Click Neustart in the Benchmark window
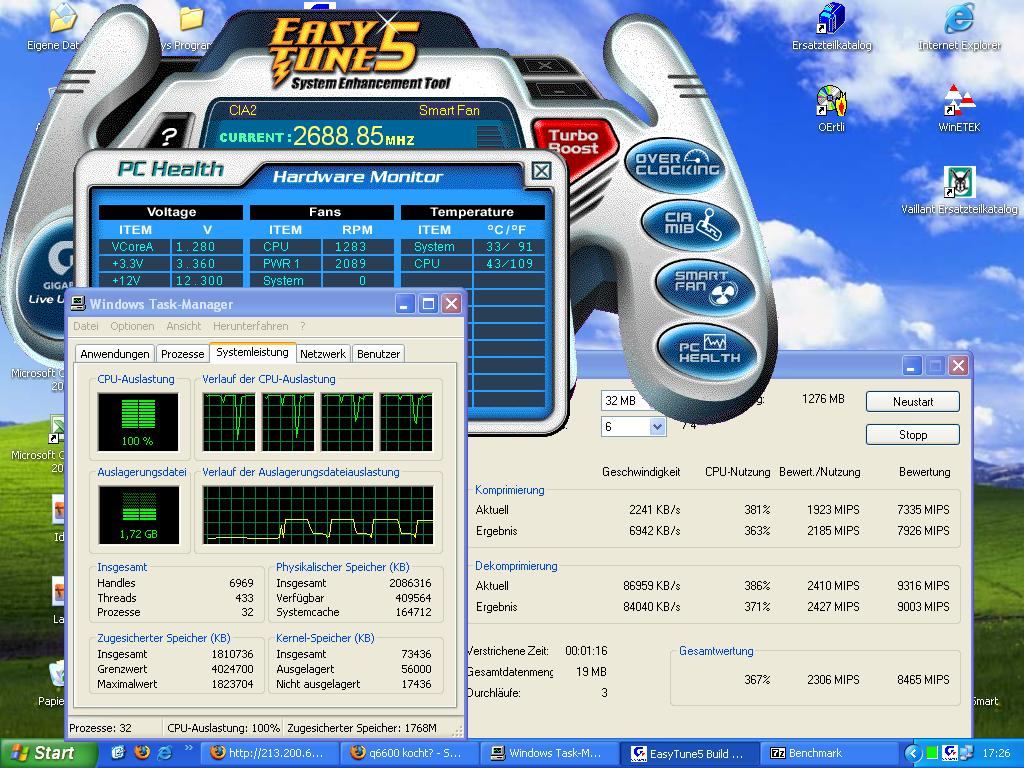Image resolution: width=1024 pixels, height=768 pixels. tap(912, 402)
